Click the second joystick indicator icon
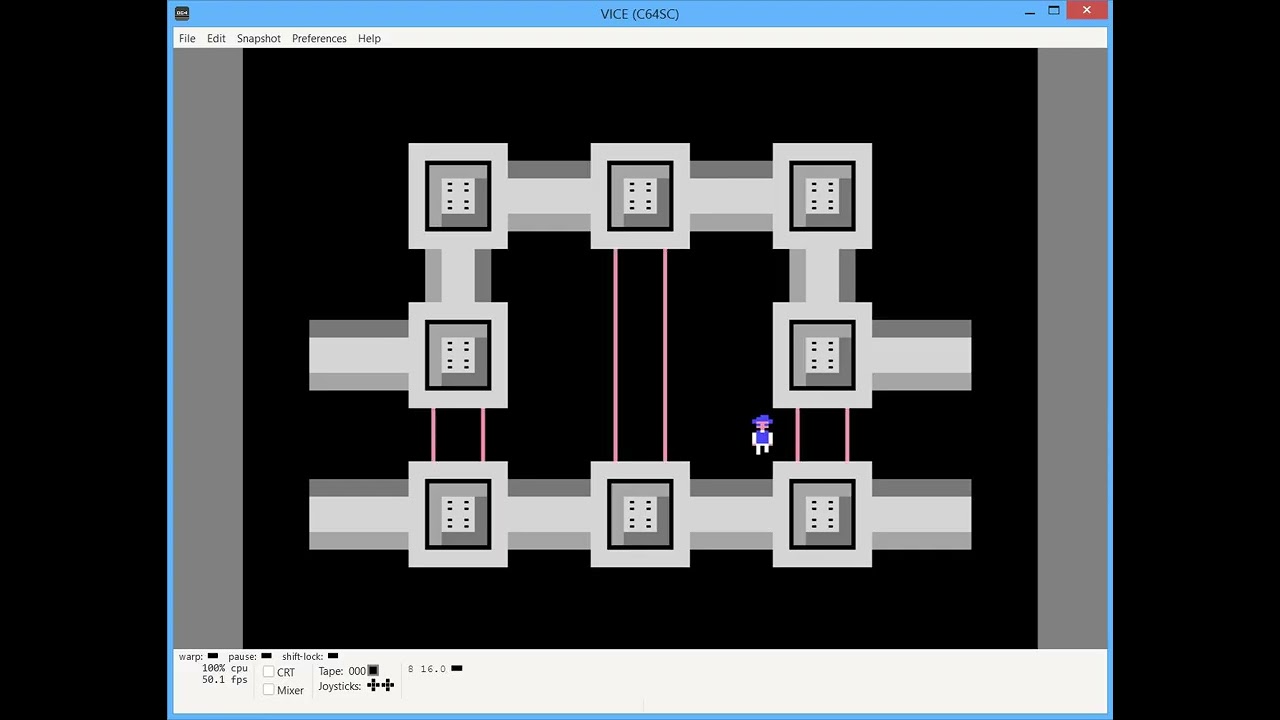 [387, 685]
